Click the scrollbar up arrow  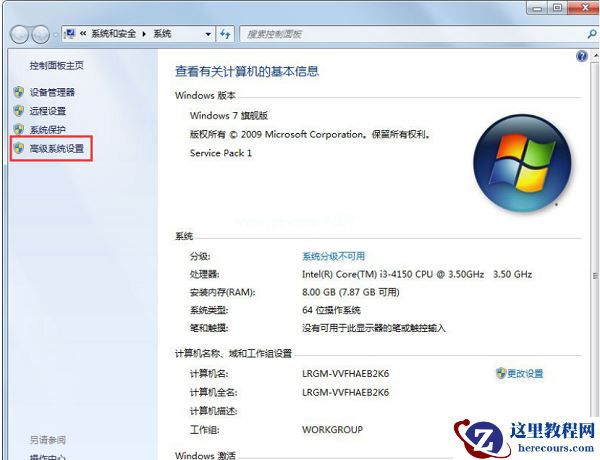[x=596, y=56]
